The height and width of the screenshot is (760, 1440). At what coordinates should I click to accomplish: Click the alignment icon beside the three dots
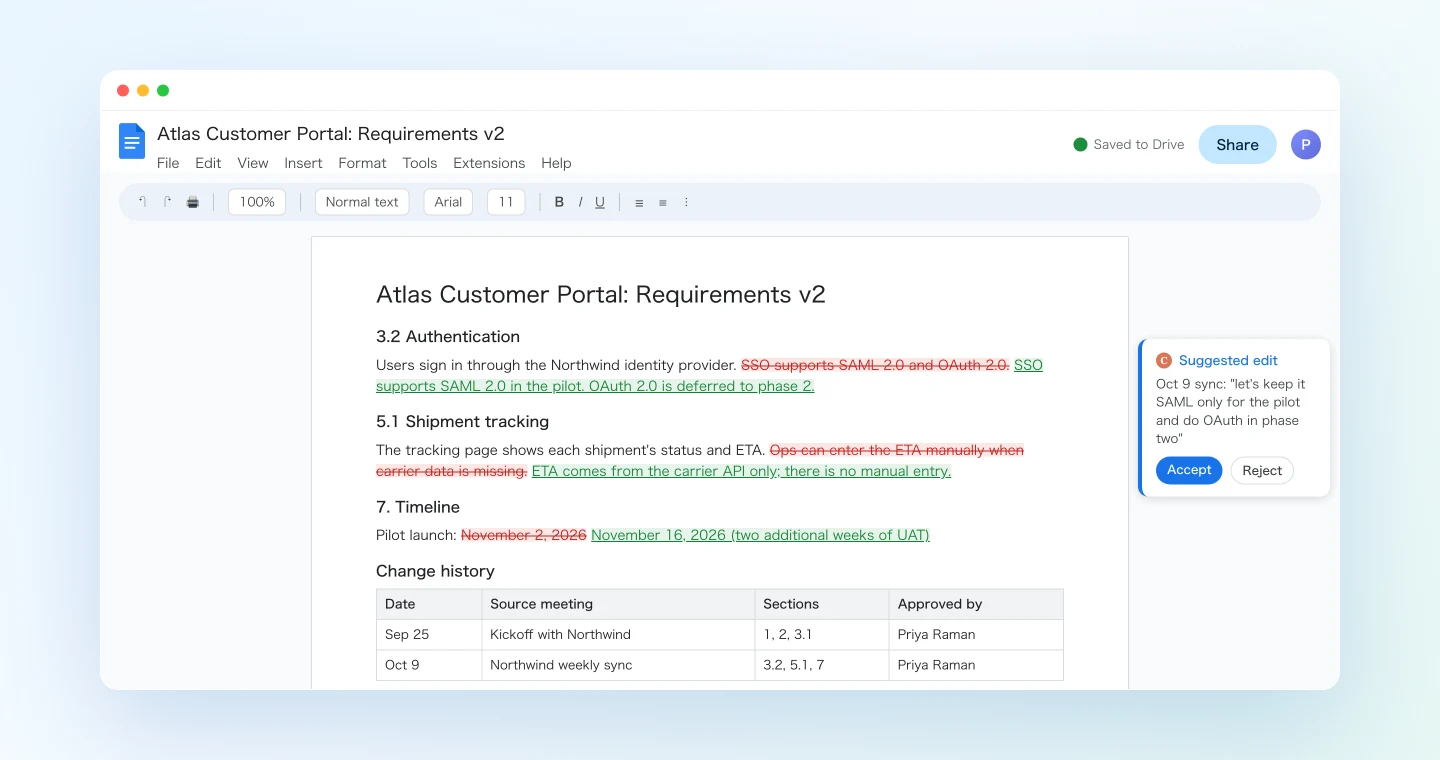coord(662,202)
